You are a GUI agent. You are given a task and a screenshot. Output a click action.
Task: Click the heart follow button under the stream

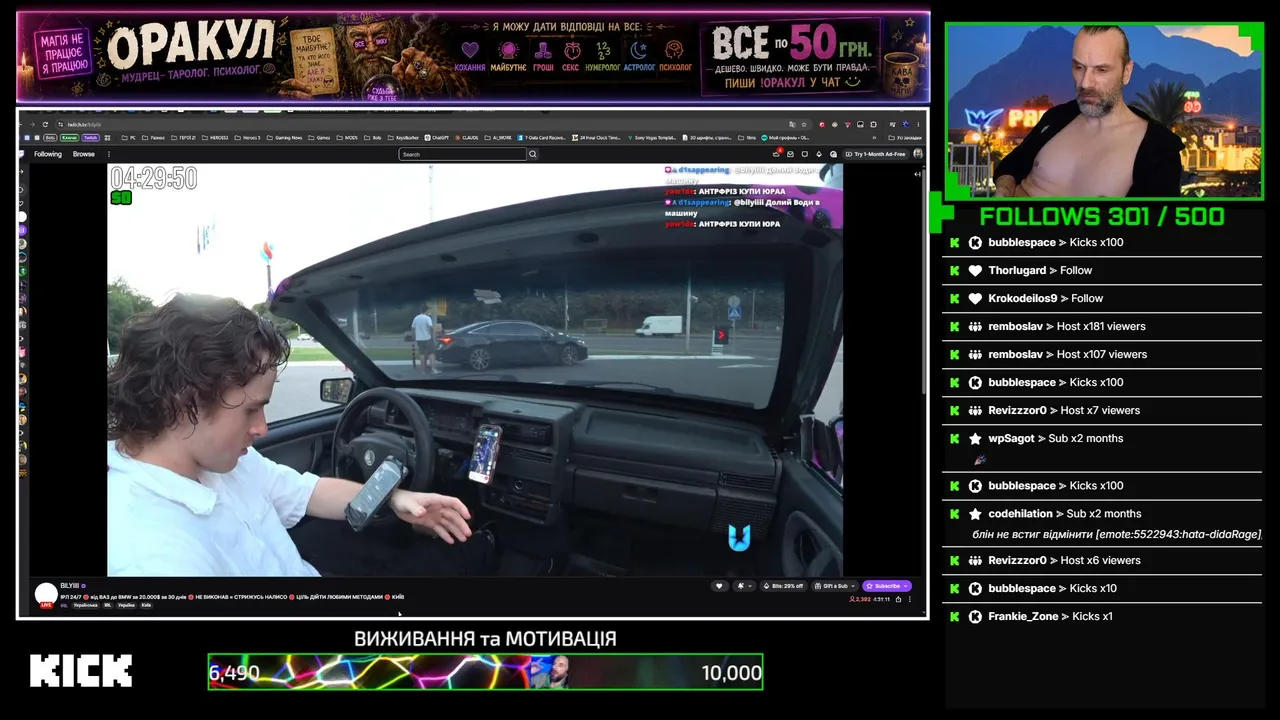[x=718, y=586]
